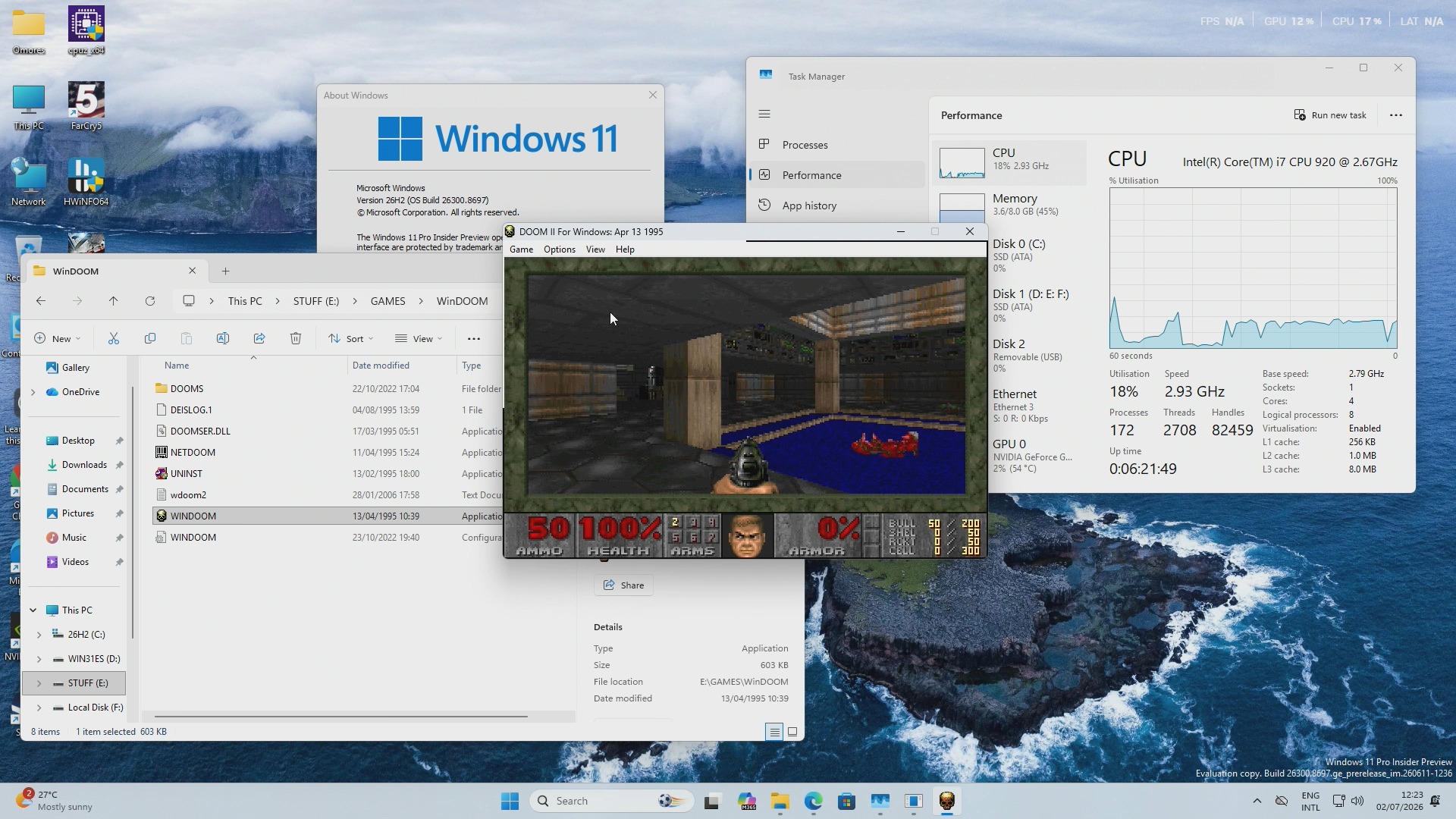This screenshot has width=1456, height=819.
Task: Open the Sort dropdown in File Explorer
Action: (351, 339)
